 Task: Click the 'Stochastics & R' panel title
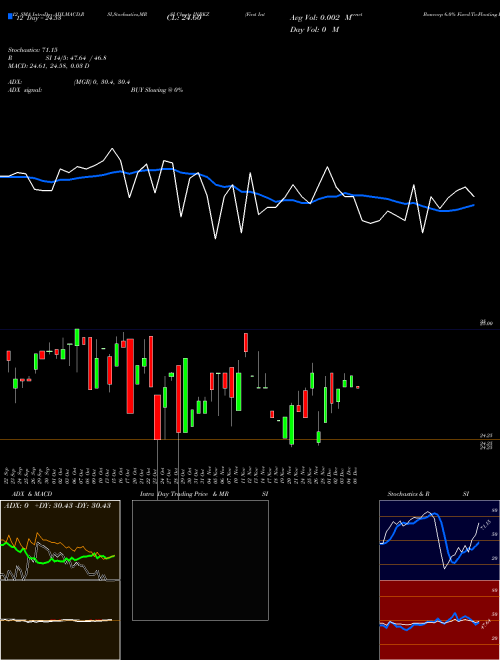point(408,494)
